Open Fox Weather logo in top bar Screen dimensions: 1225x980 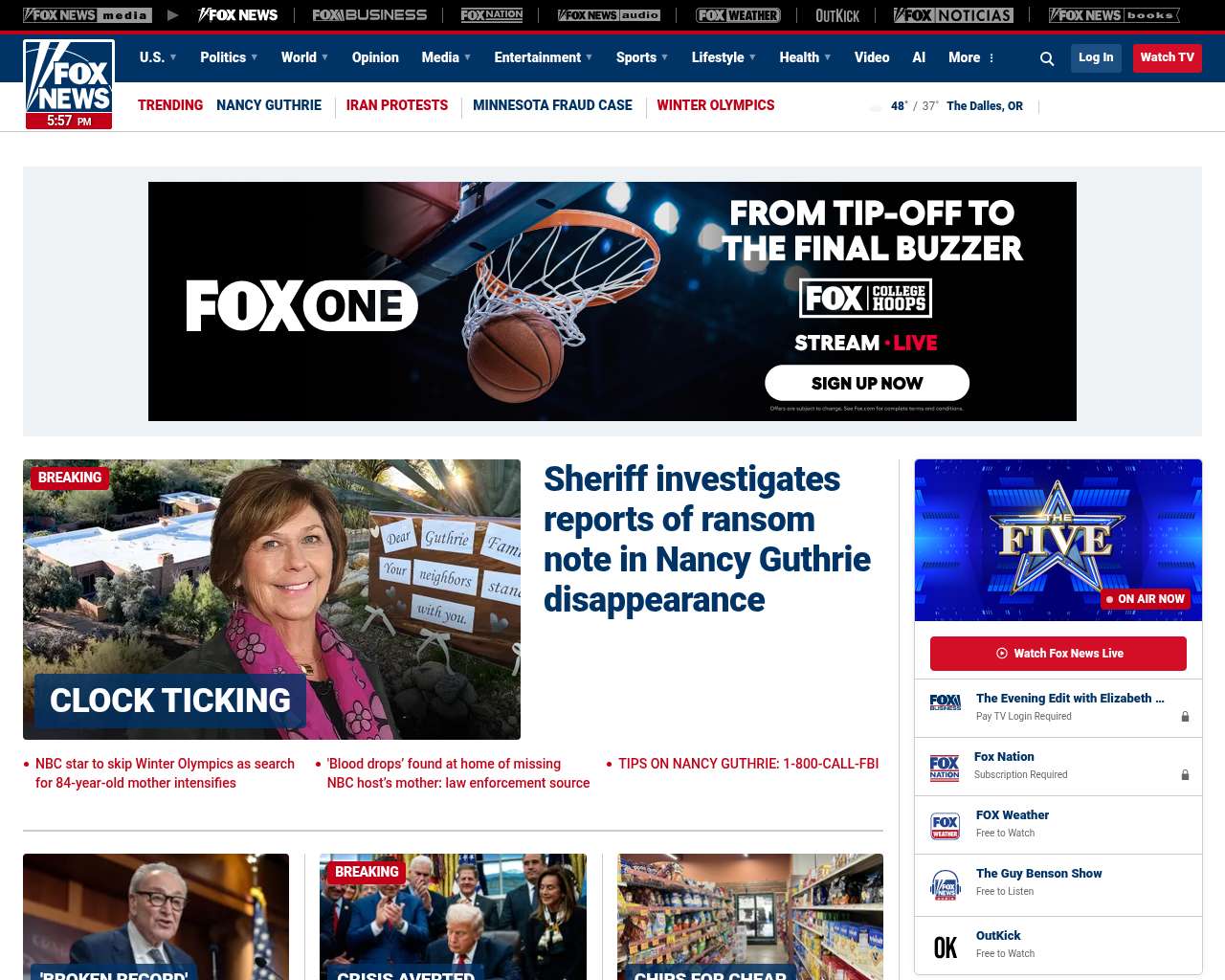738,15
